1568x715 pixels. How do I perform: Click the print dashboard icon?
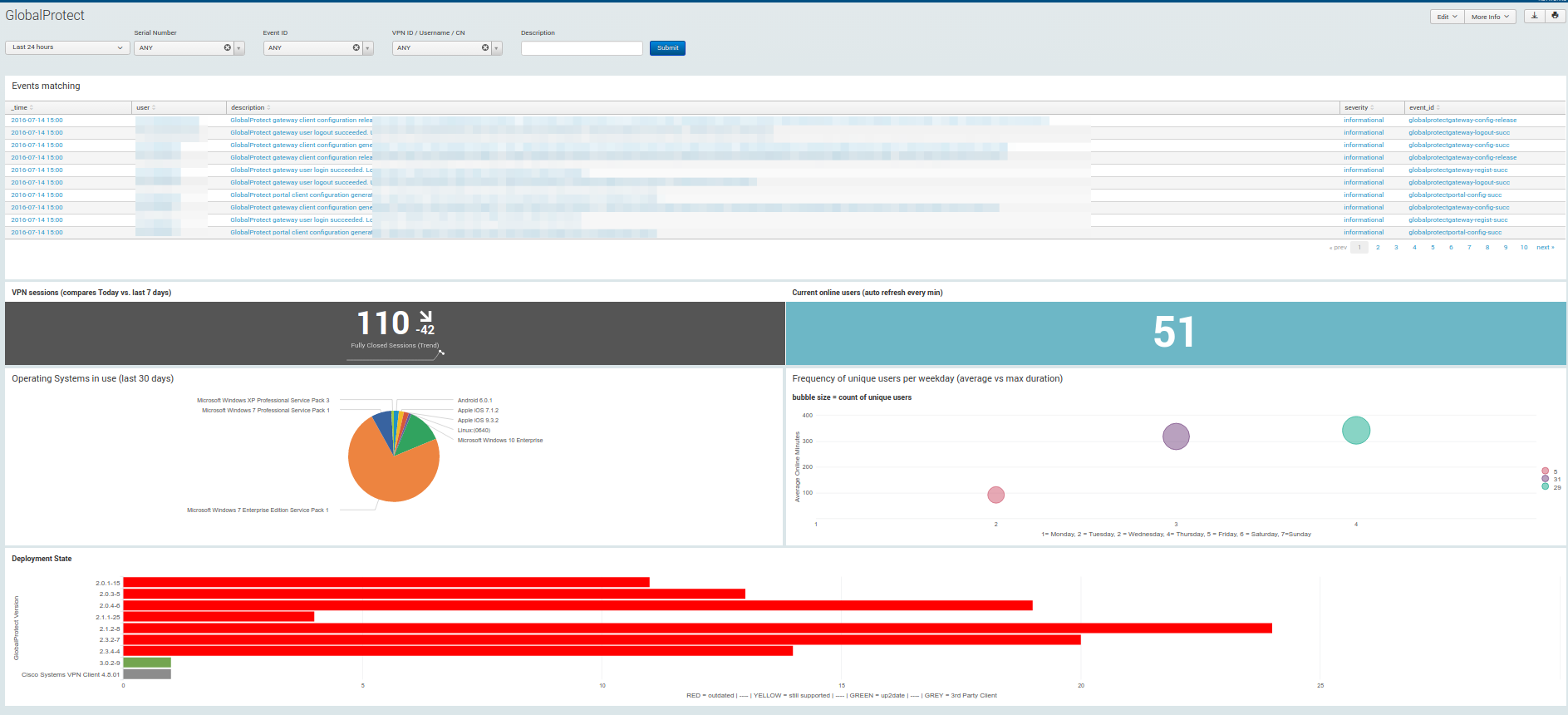[x=1555, y=16]
